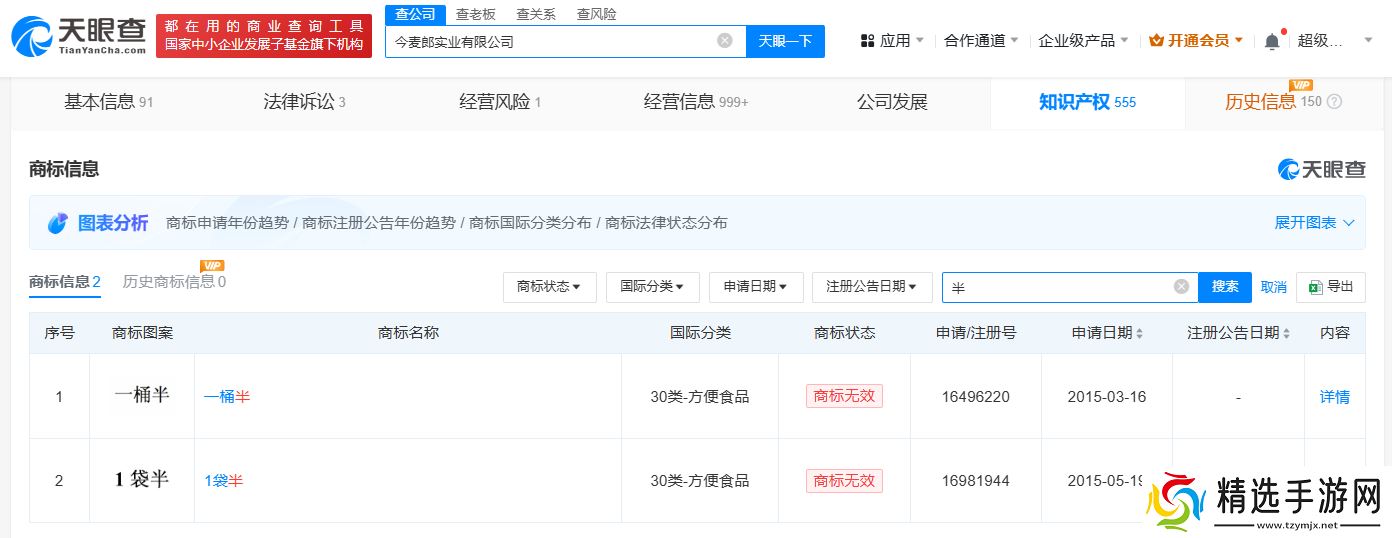Export trademark list with 导出 button
The image size is (1392, 538).
(x=1330, y=287)
